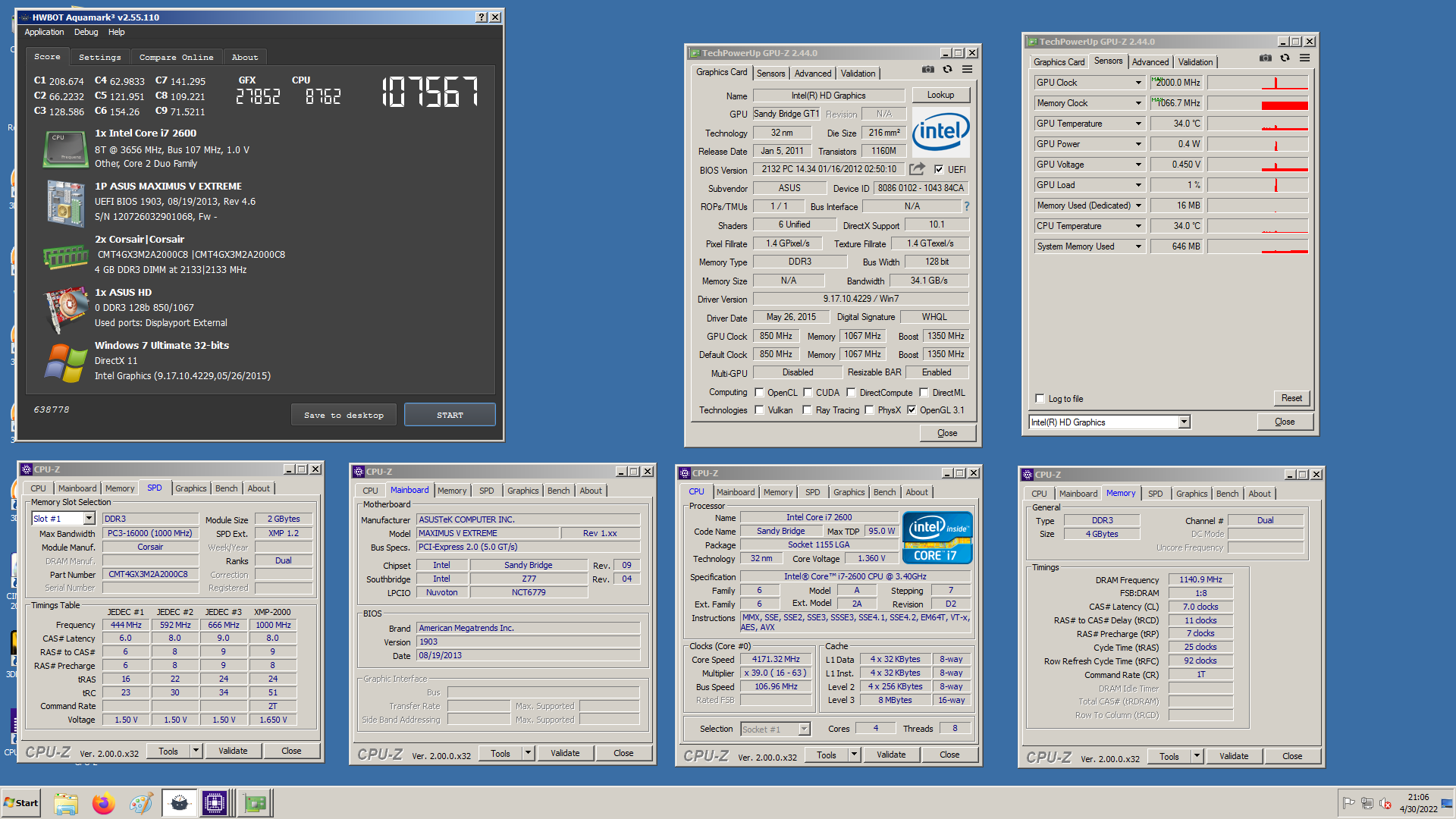
Task: Click the camera icon in GPU-Z Sensors window
Action: 1265,58
